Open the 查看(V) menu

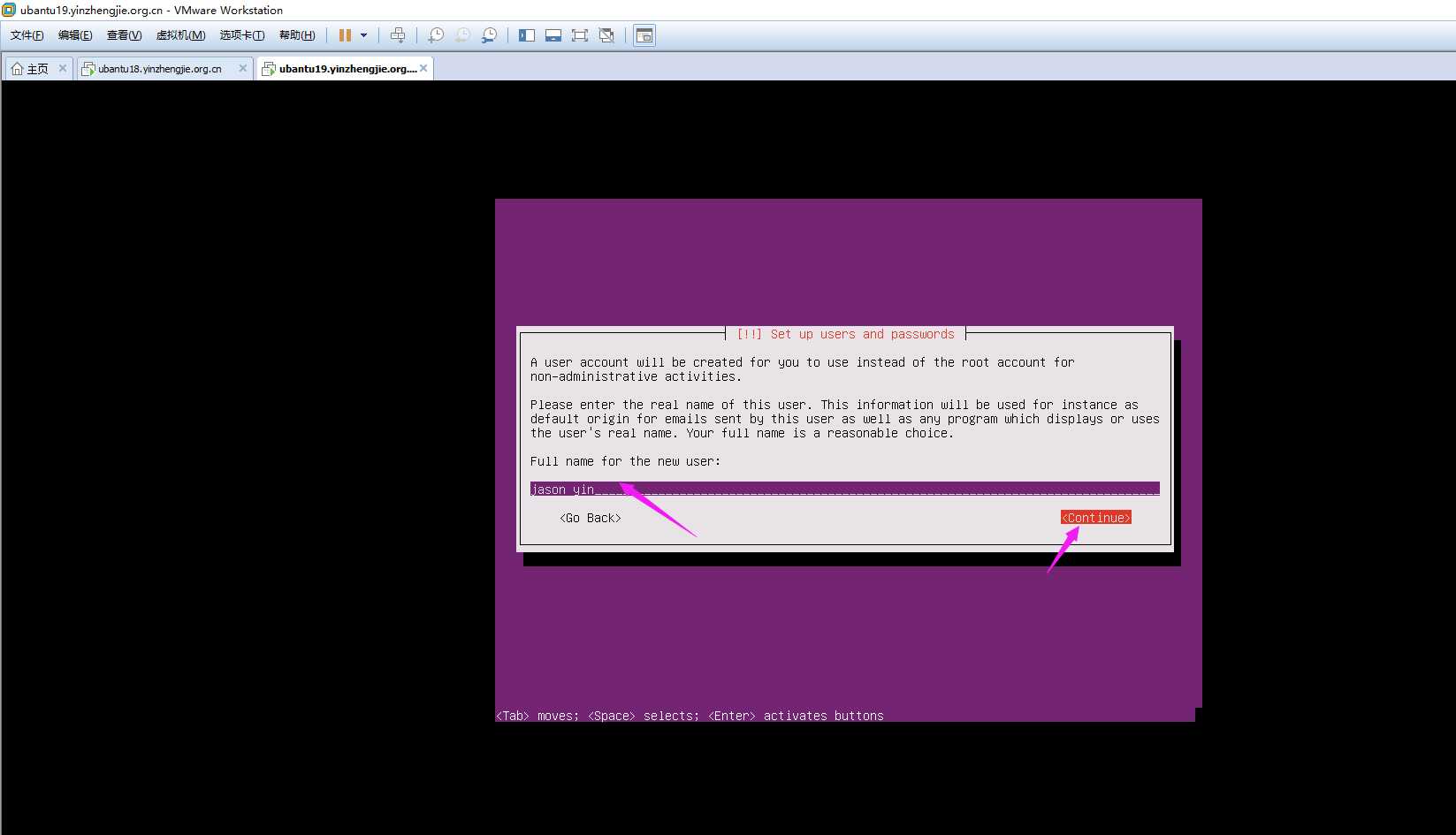tap(124, 35)
